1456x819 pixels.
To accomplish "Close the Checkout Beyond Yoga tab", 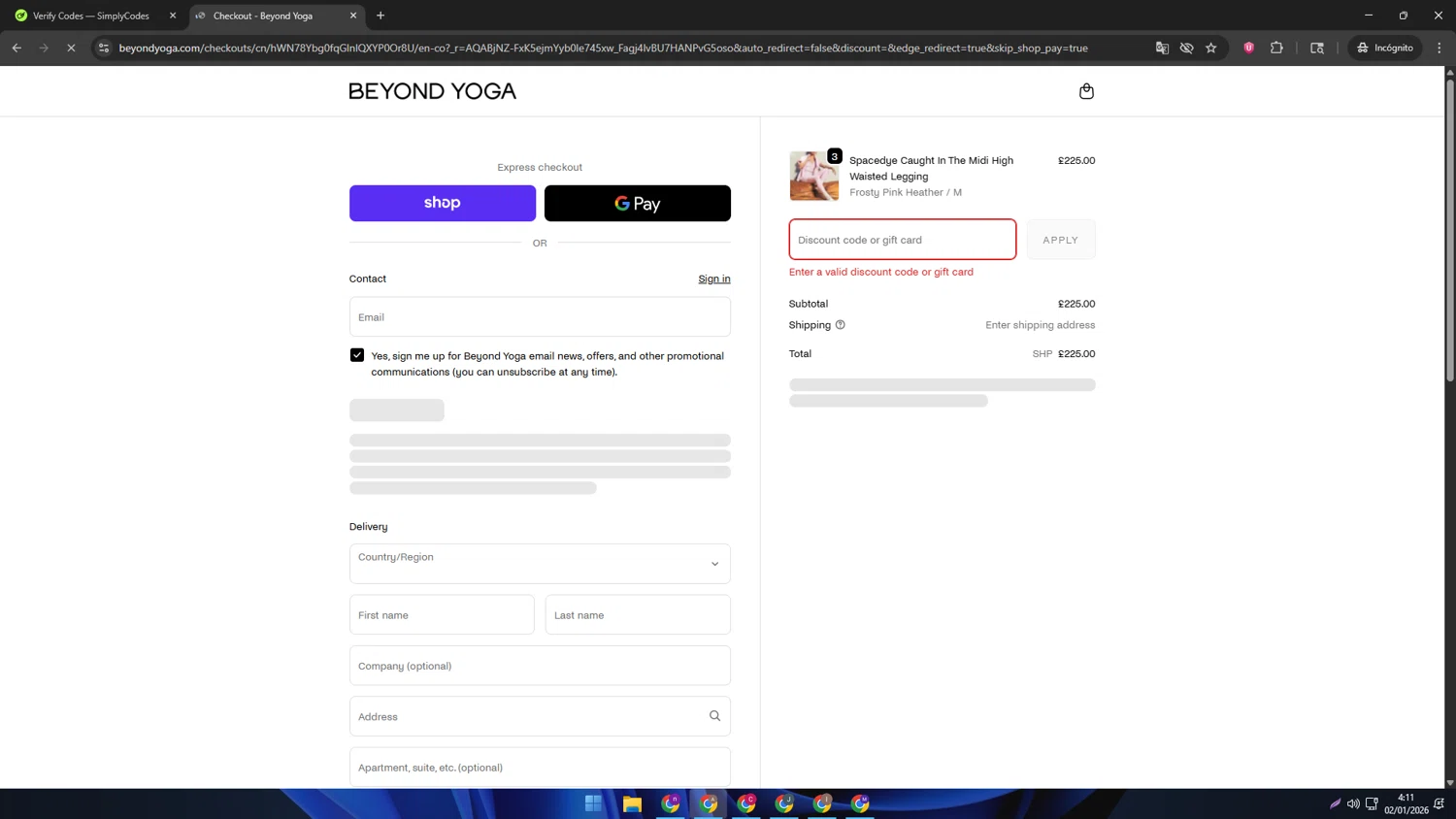I will [x=353, y=16].
